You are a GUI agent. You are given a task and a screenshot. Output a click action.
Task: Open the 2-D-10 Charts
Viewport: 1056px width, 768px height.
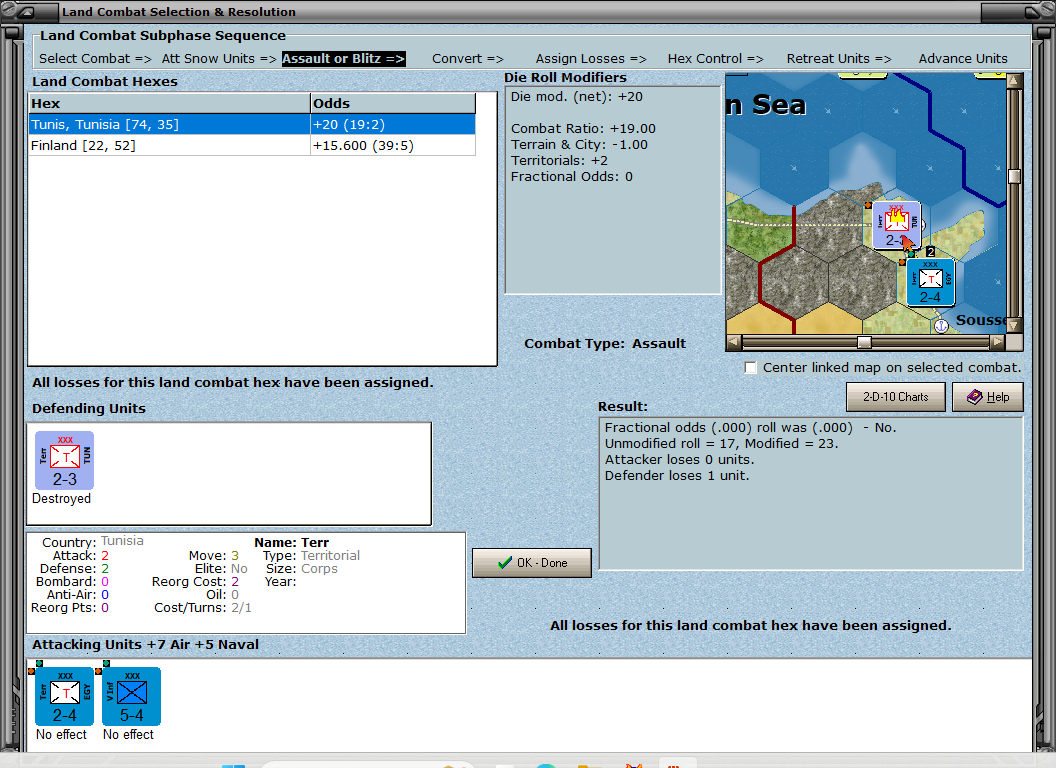click(896, 397)
